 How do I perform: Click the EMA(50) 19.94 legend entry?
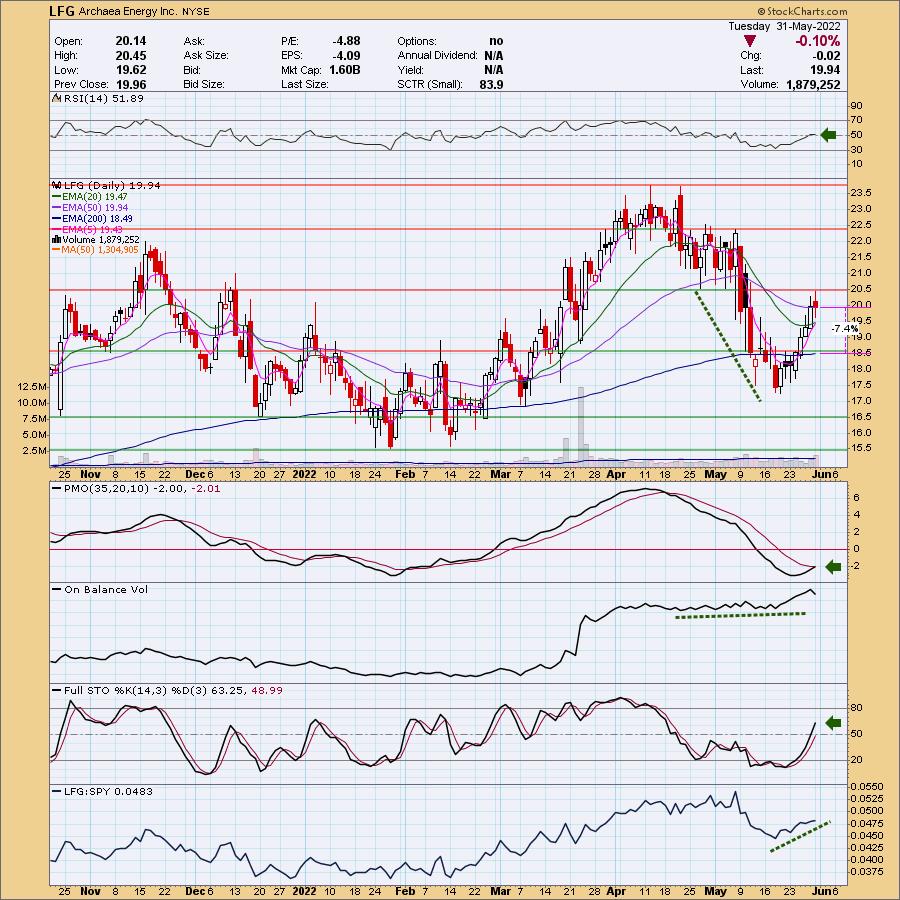pos(95,207)
